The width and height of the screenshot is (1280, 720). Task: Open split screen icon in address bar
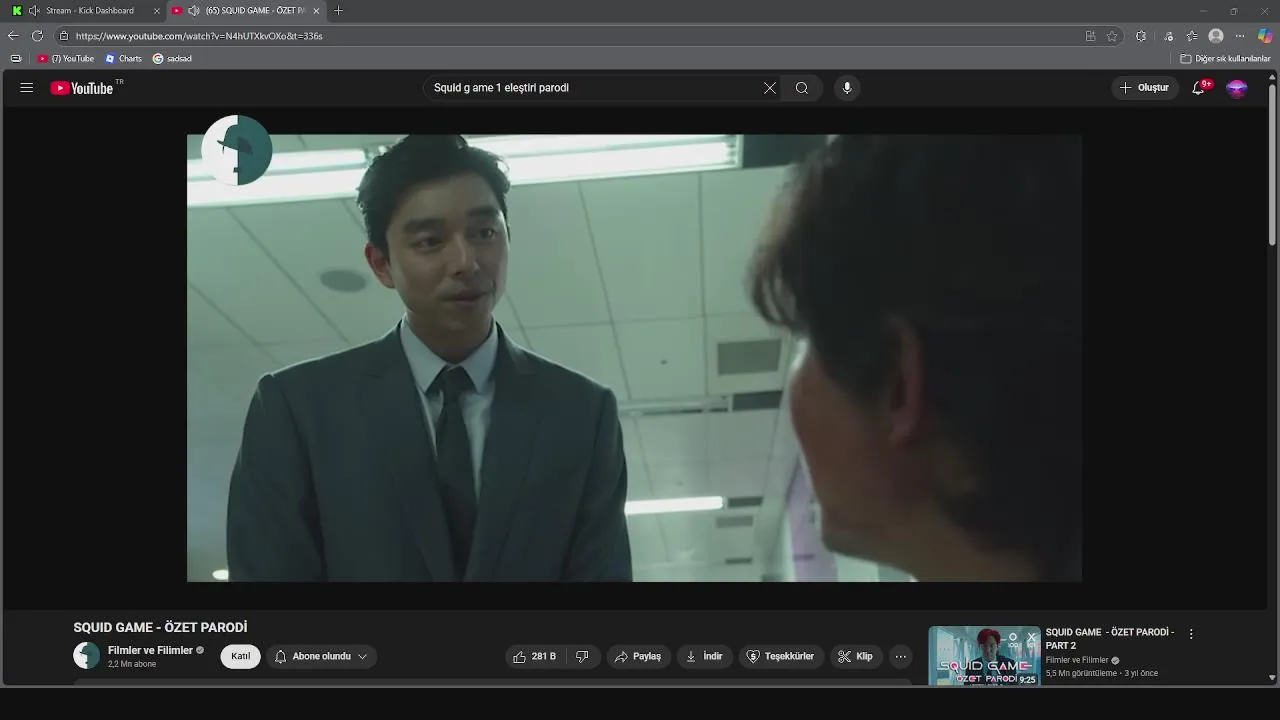[1090, 36]
